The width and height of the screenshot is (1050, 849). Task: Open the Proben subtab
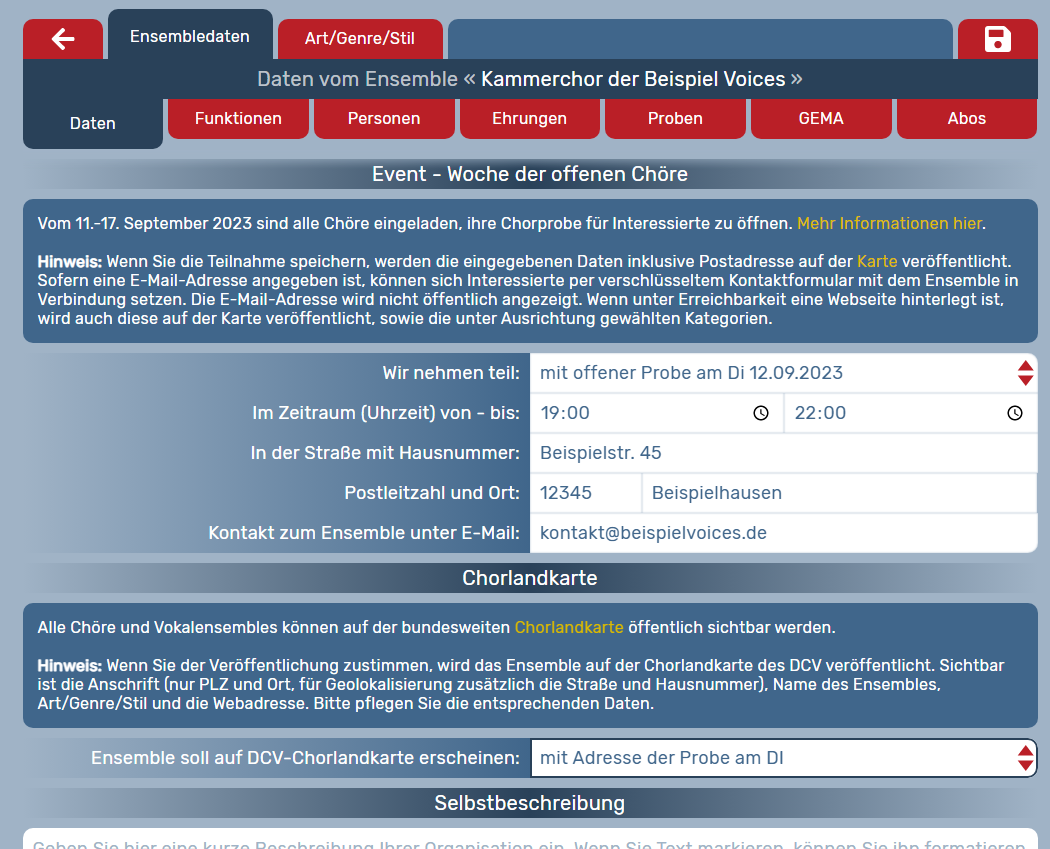[675, 118]
